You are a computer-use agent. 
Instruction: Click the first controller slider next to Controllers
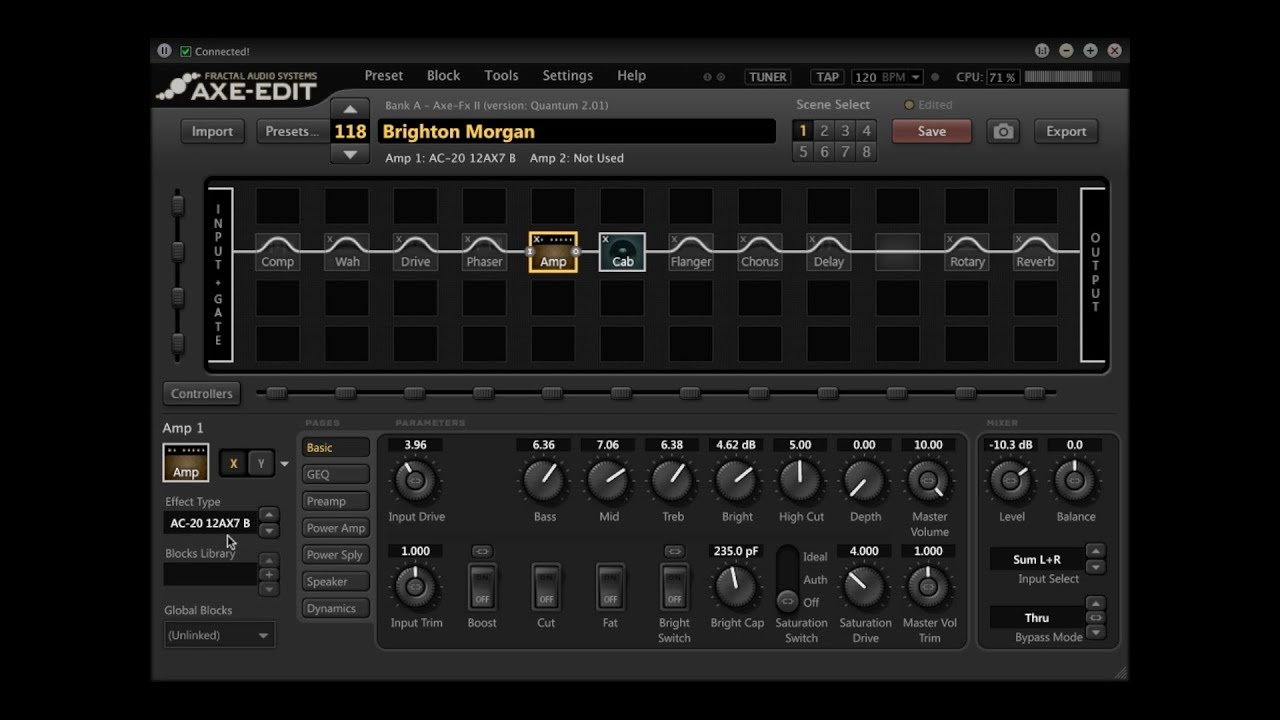tap(276, 393)
